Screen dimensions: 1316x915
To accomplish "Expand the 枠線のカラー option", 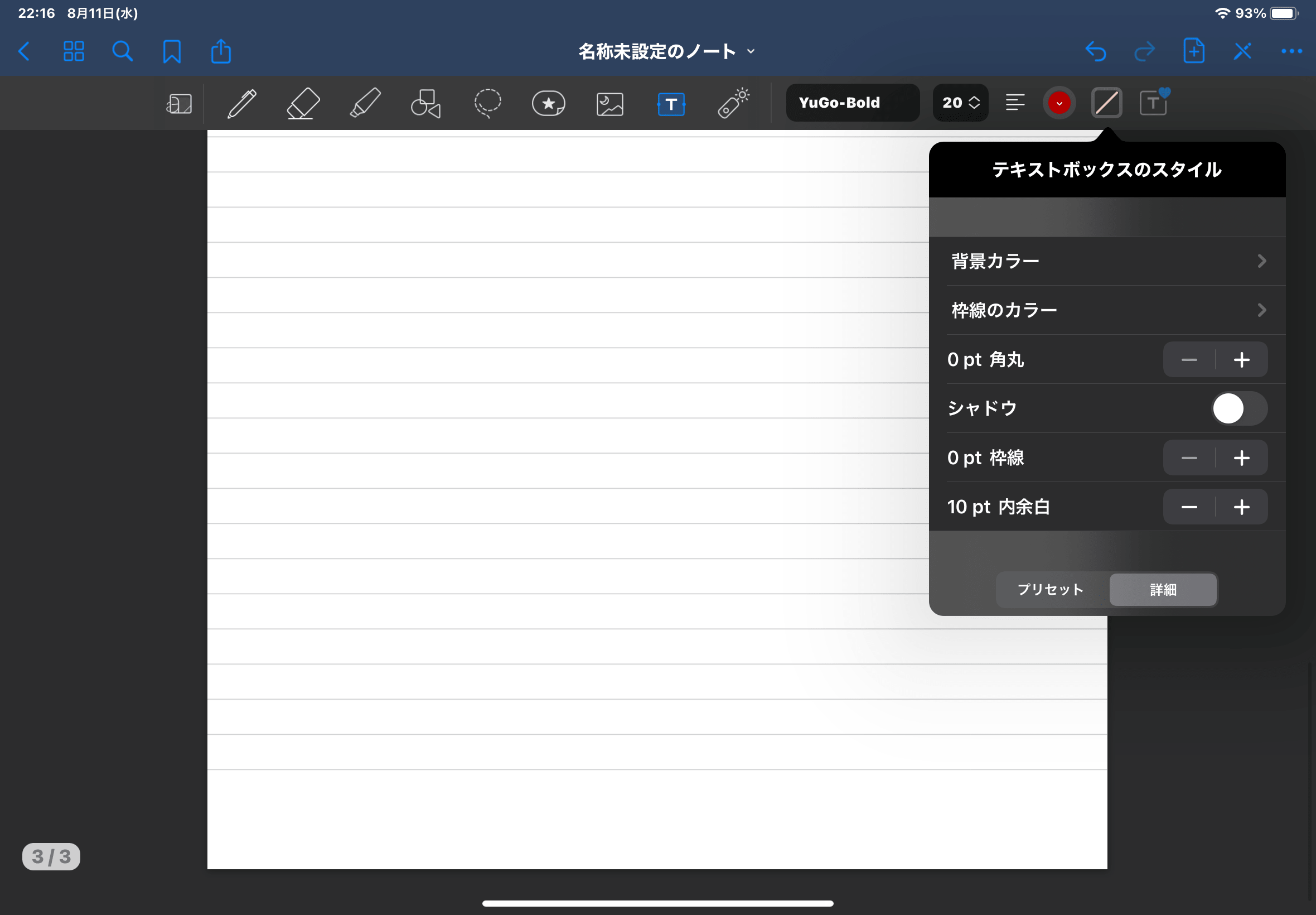I will click(1106, 310).
